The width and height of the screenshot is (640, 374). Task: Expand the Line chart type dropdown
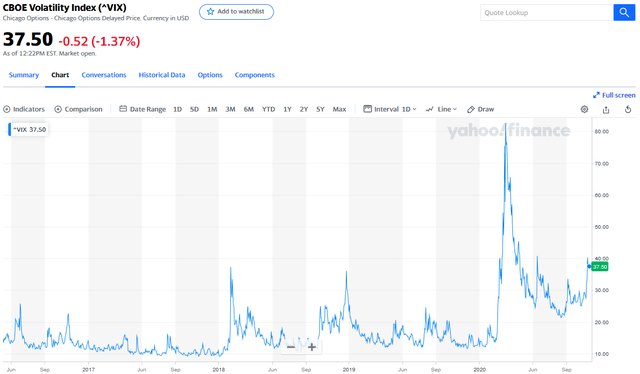[441, 109]
